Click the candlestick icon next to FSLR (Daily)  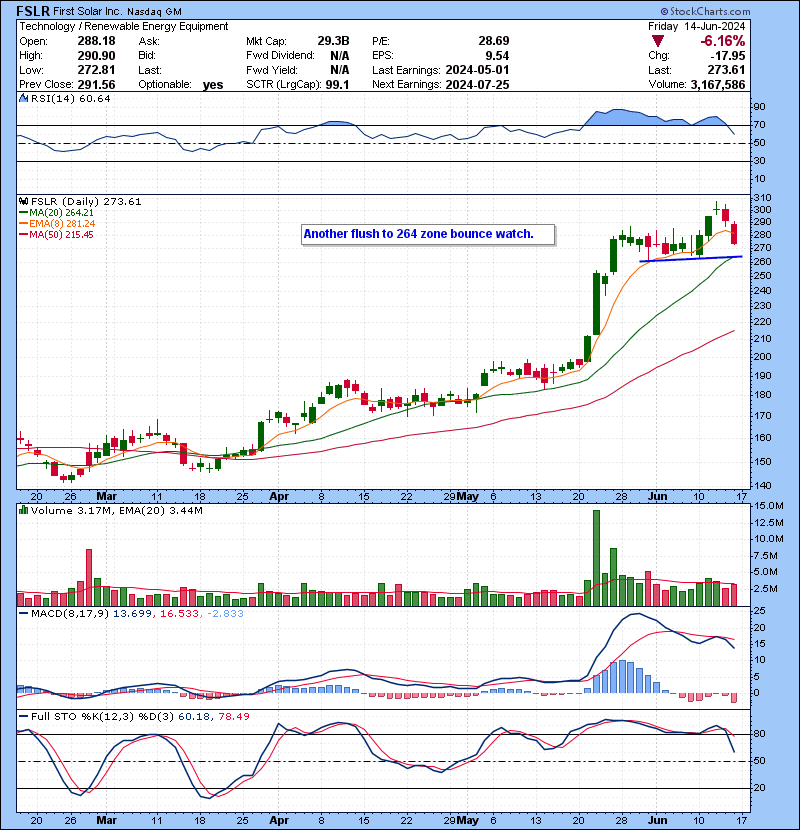(23, 202)
